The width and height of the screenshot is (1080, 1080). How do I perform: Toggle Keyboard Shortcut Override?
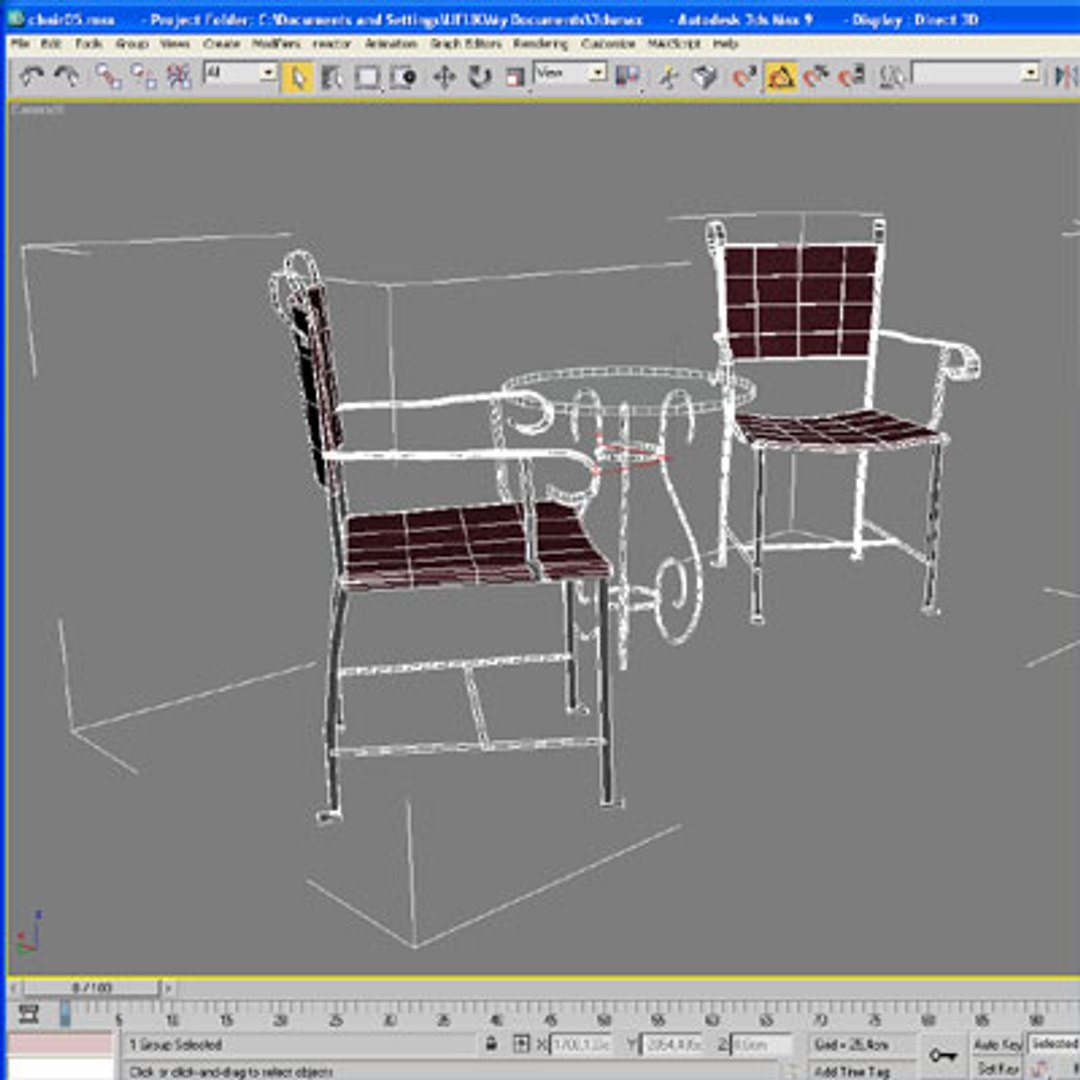[x=705, y=76]
